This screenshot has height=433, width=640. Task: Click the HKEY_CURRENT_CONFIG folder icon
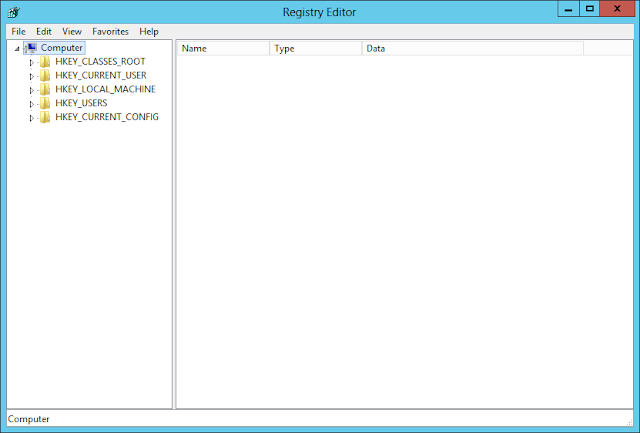click(x=45, y=117)
